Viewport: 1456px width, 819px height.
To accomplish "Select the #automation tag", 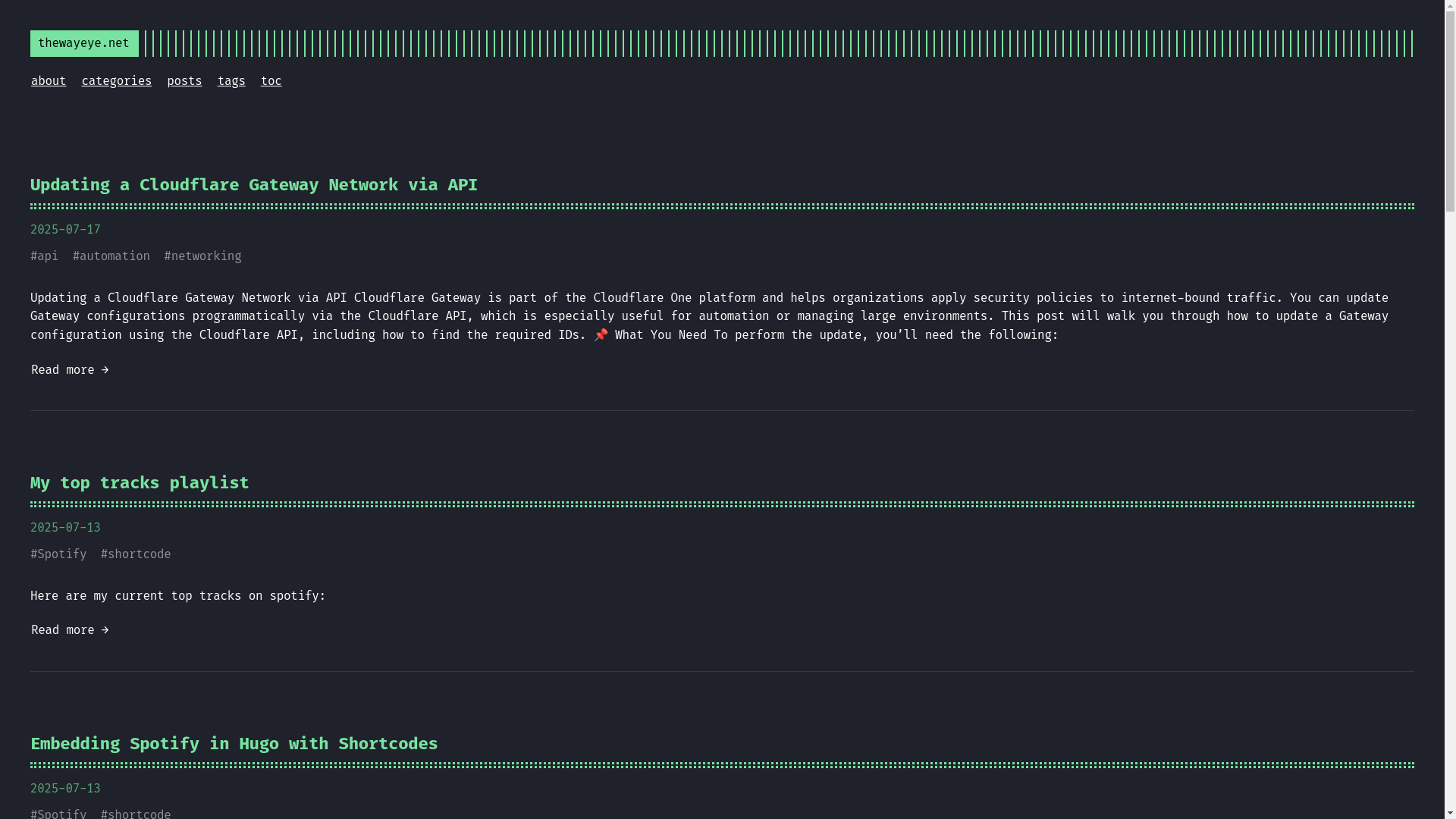I will pyautogui.click(x=111, y=256).
